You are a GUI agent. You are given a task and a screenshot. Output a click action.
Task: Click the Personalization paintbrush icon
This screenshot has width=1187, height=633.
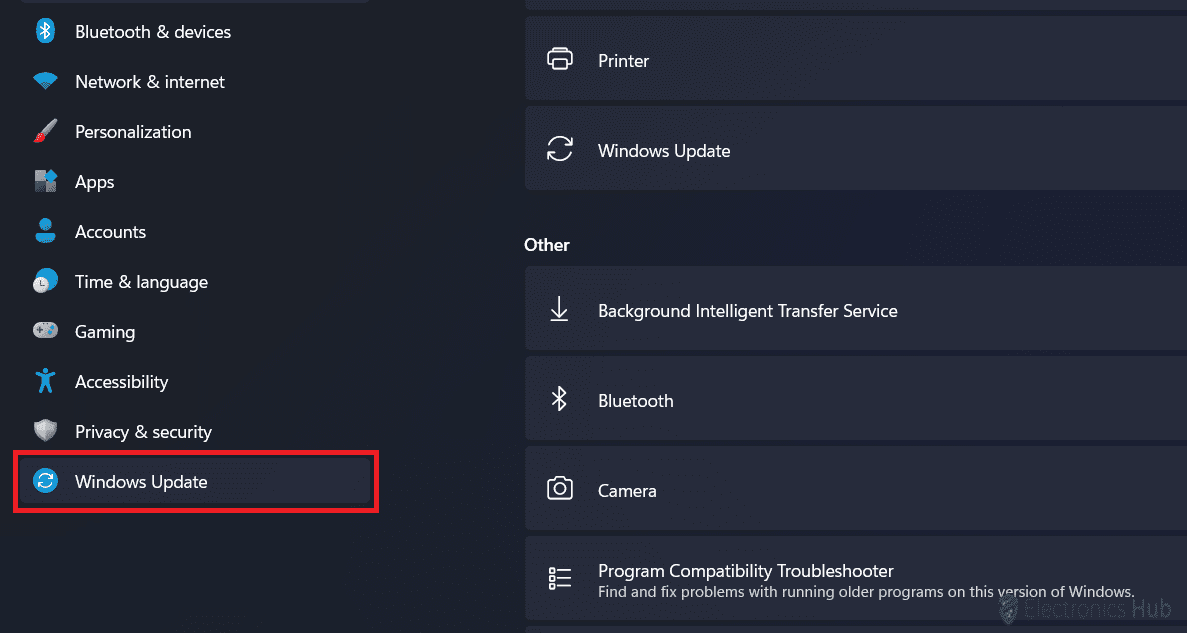[45, 132]
